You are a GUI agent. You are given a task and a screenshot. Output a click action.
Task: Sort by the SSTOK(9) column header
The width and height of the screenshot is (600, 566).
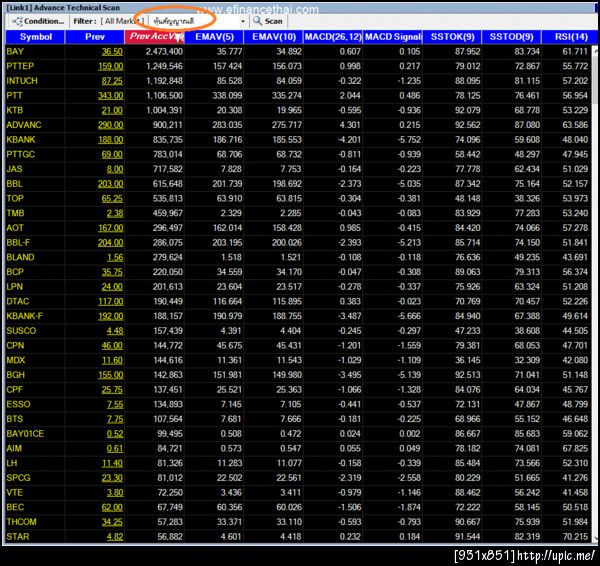point(452,37)
